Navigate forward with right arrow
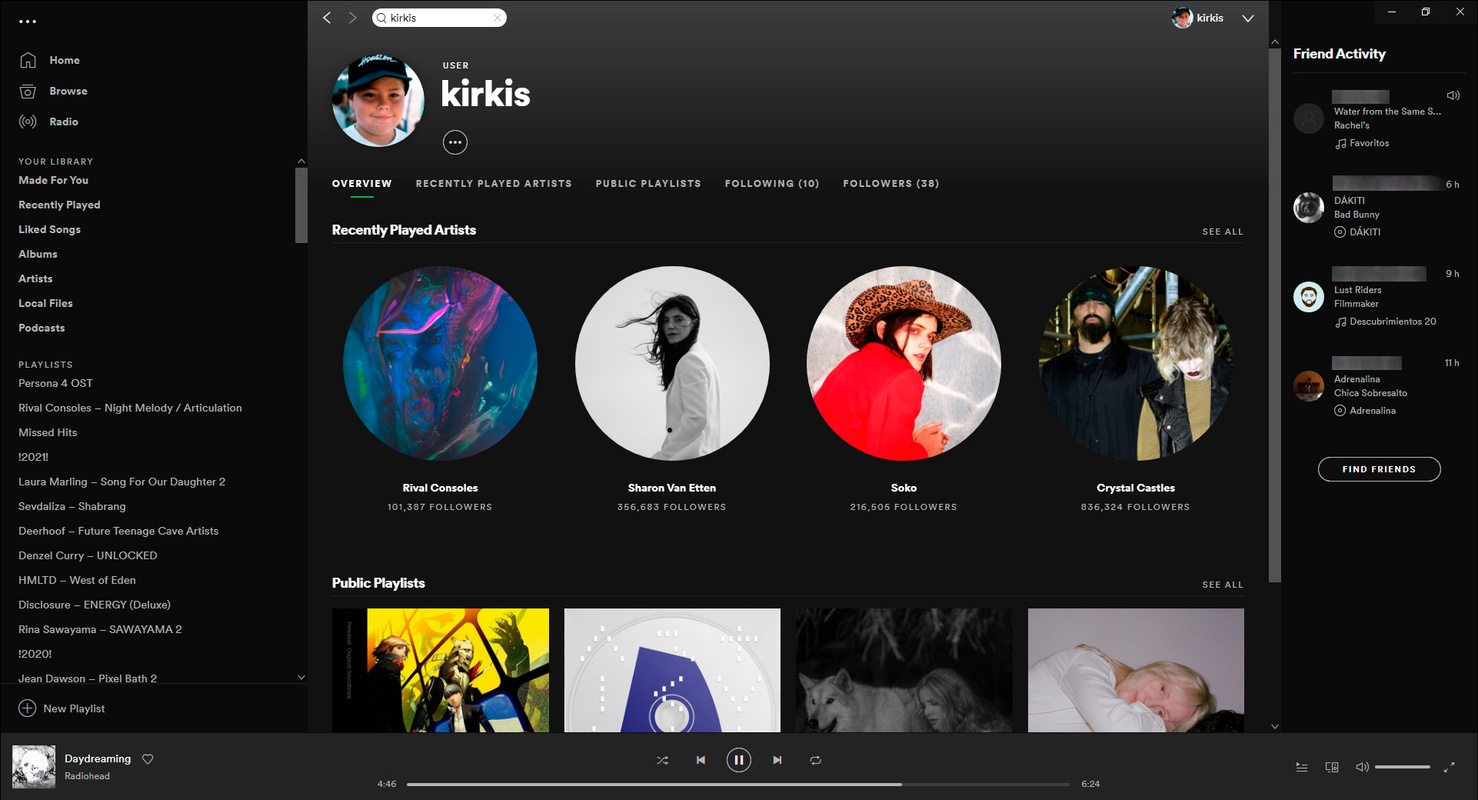The image size is (1478, 800). [352, 18]
